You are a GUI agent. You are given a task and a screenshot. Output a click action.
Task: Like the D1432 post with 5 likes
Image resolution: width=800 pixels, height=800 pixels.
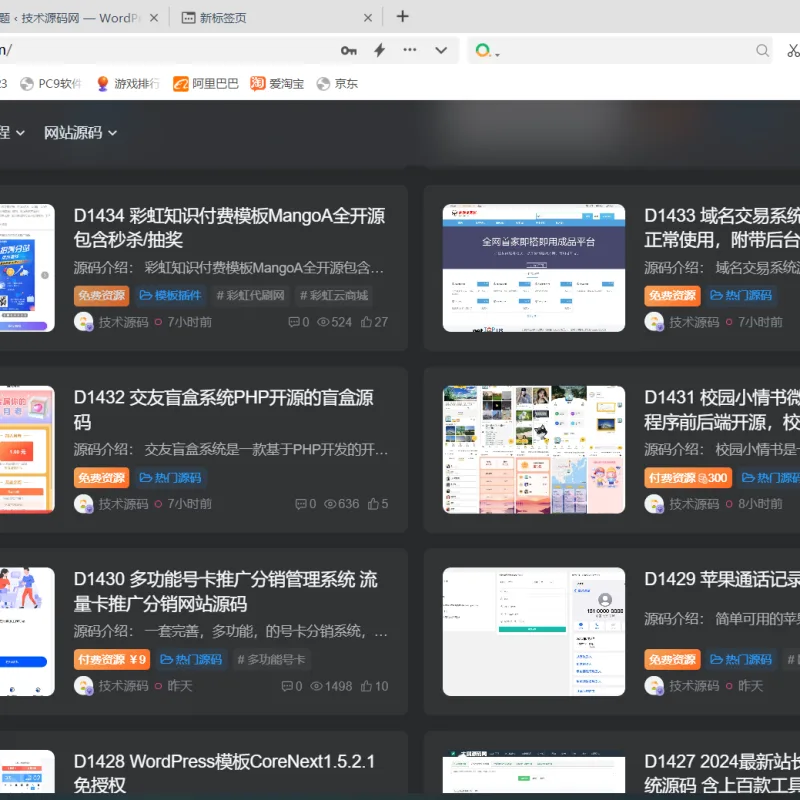pyautogui.click(x=378, y=504)
